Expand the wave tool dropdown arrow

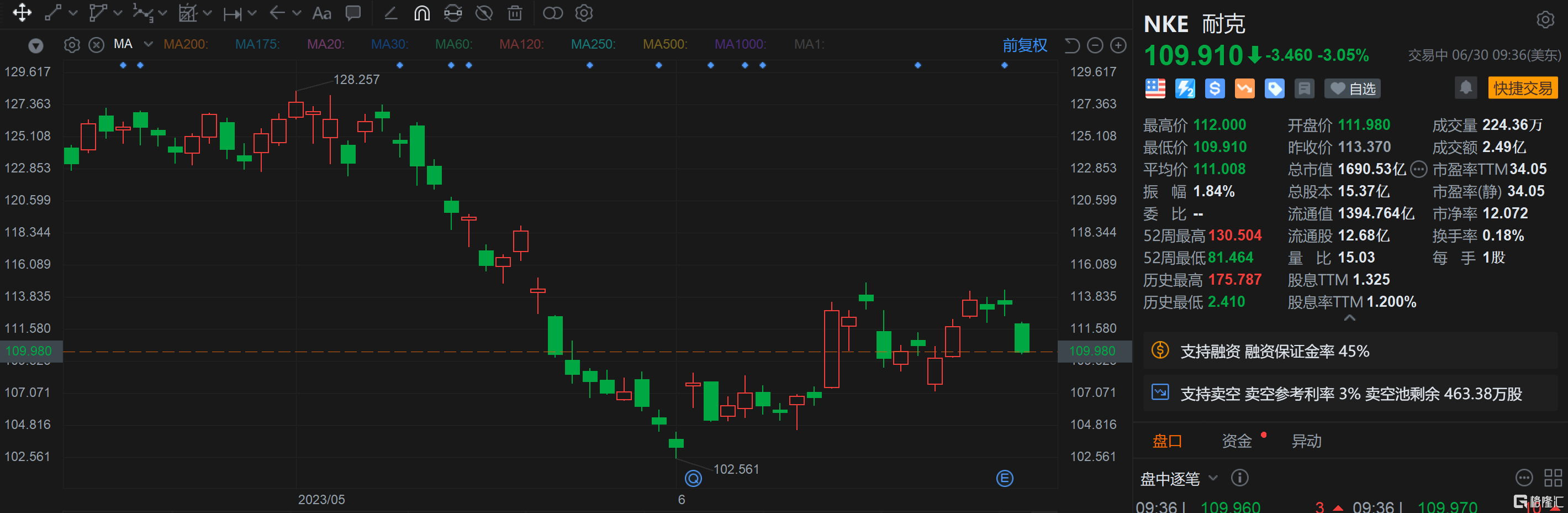162,13
